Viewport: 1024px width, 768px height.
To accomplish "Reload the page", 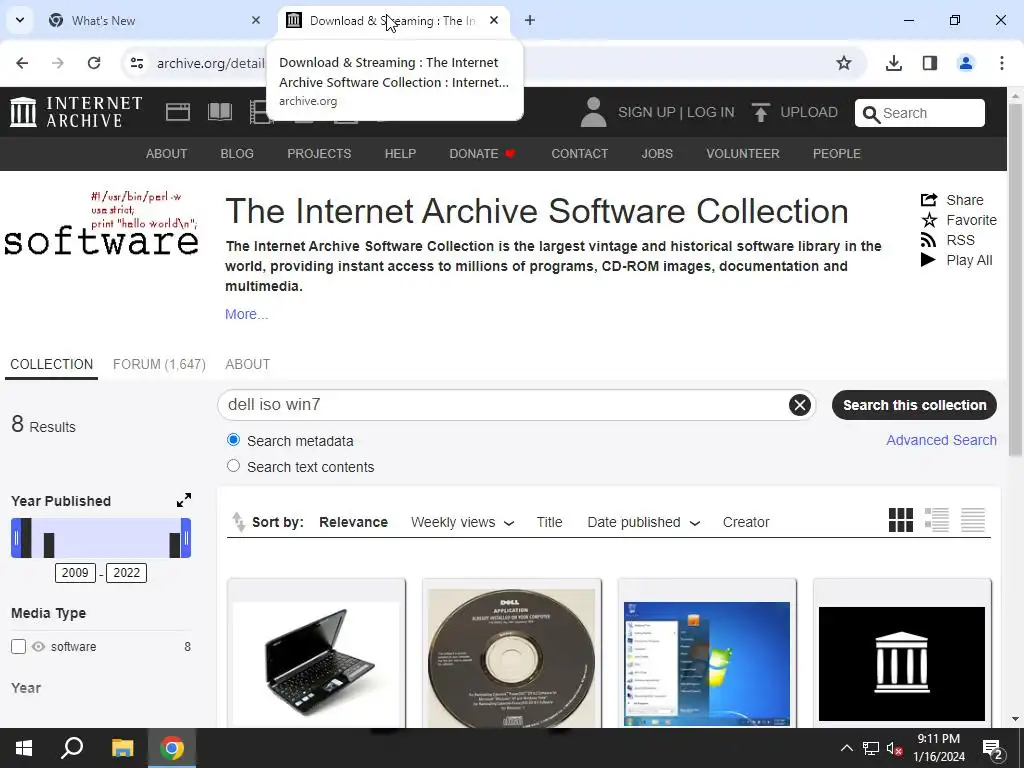I will [94, 63].
